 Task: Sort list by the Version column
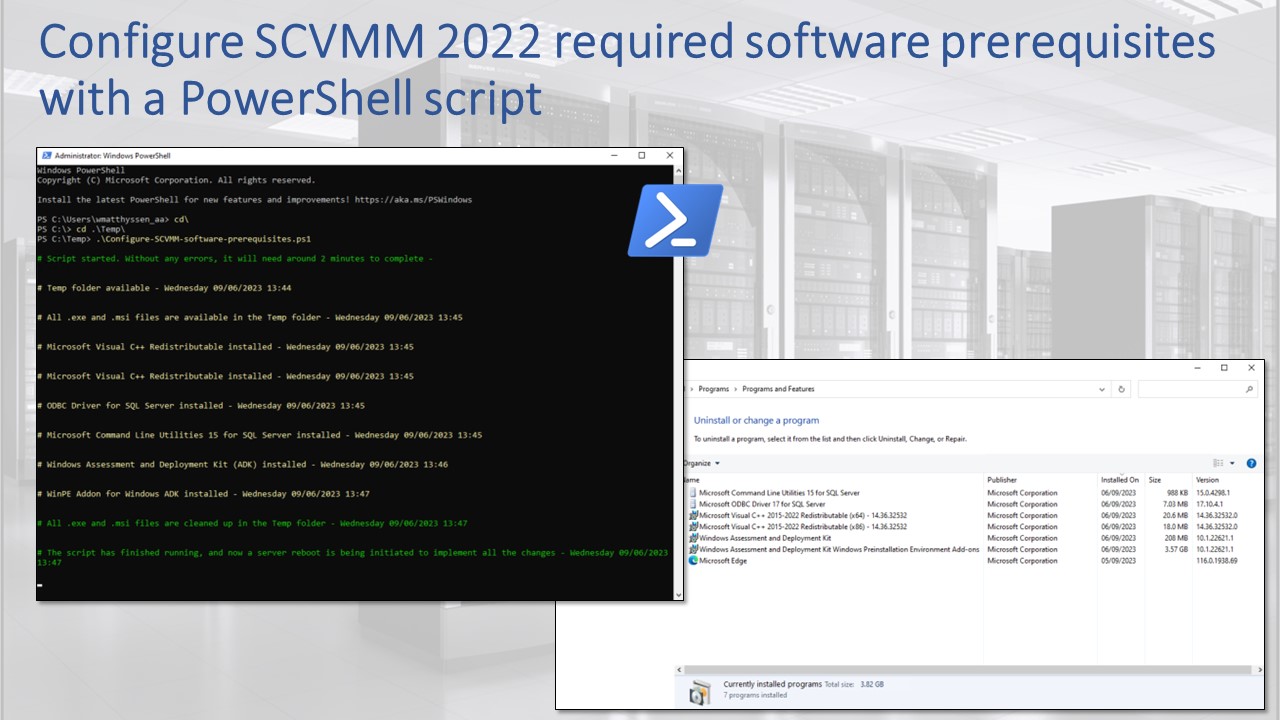coord(1207,480)
